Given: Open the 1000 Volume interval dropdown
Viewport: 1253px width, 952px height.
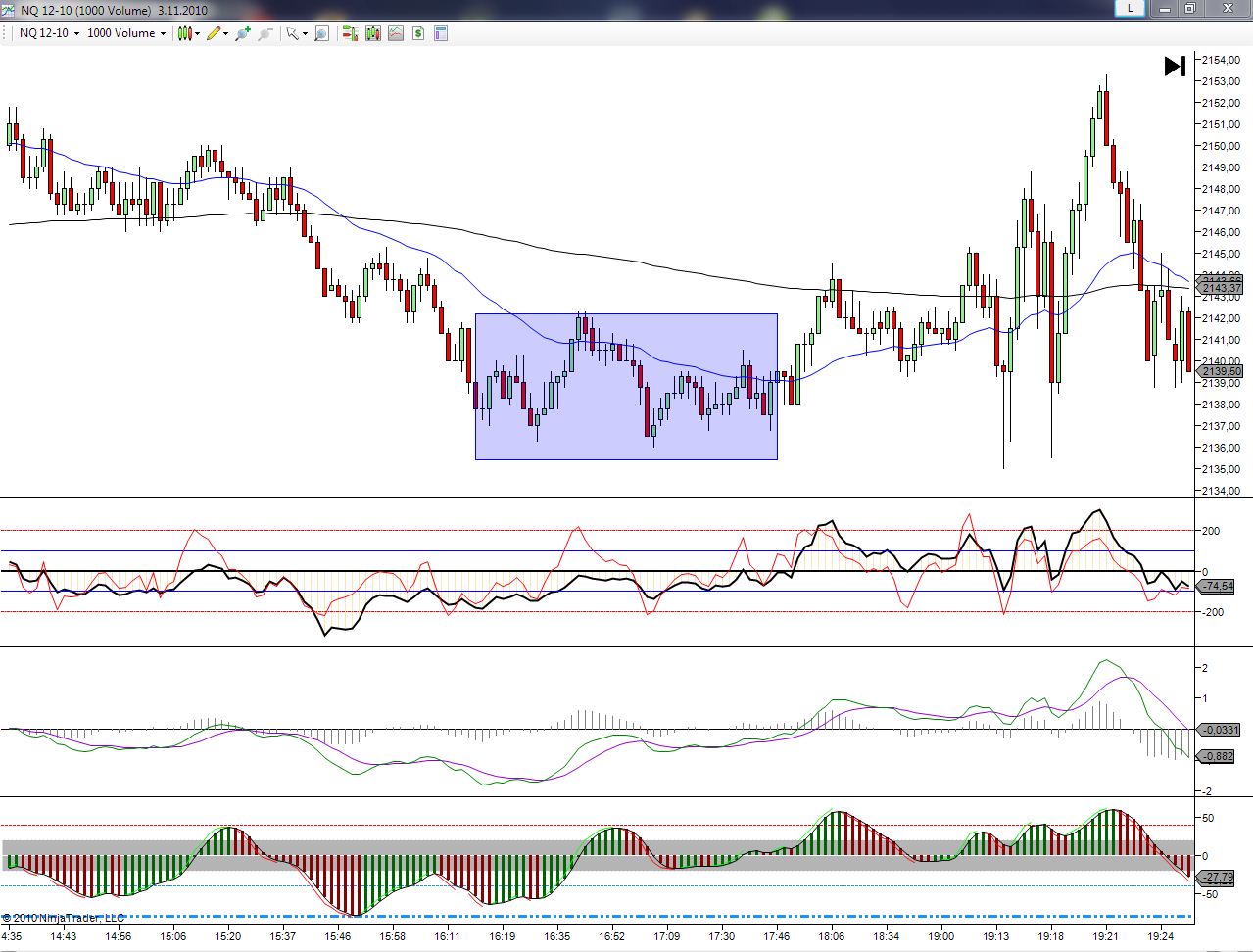Looking at the screenshot, I should click(x=126, y=33).
